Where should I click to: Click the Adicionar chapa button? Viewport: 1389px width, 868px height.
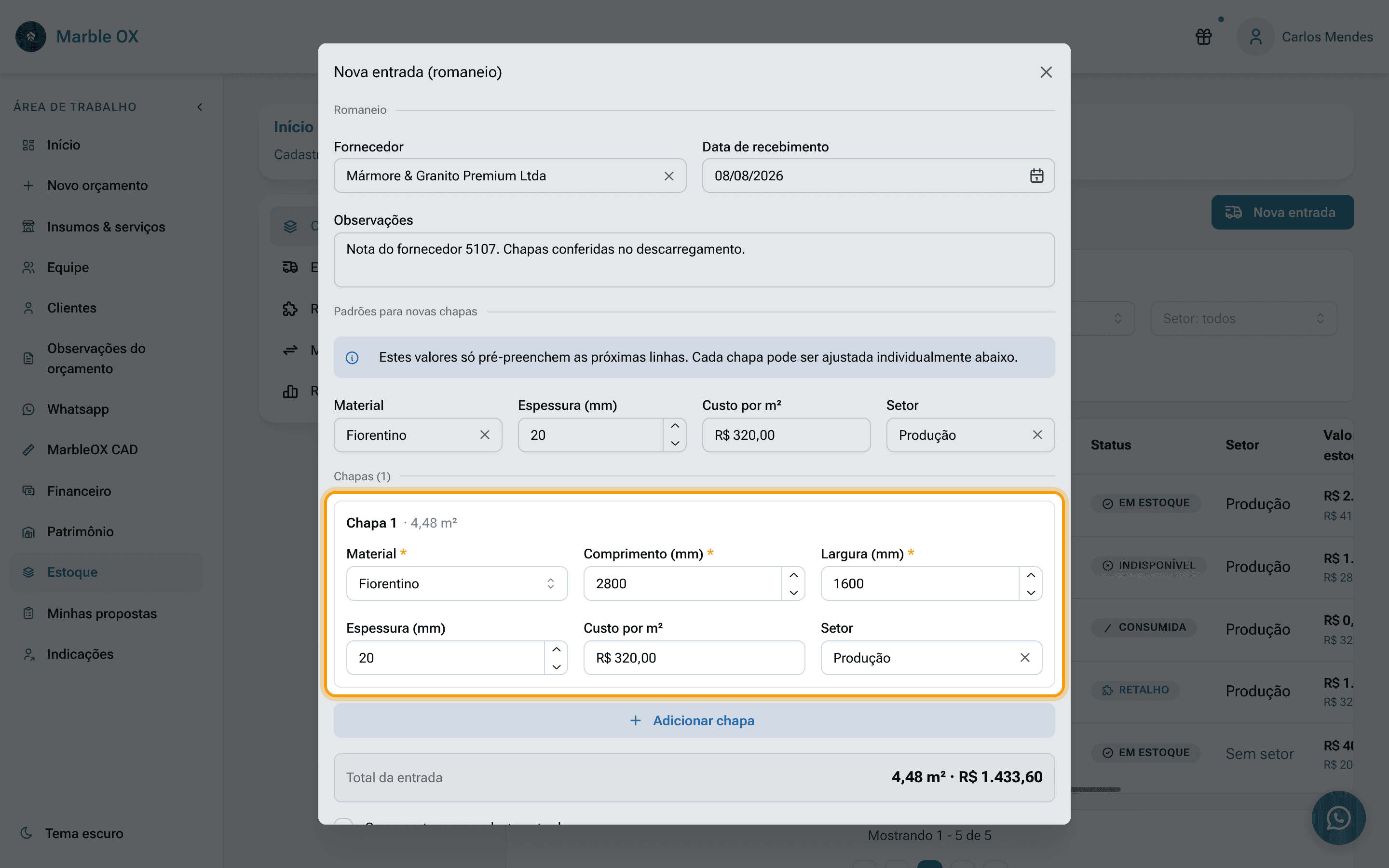tap(694, 720)
